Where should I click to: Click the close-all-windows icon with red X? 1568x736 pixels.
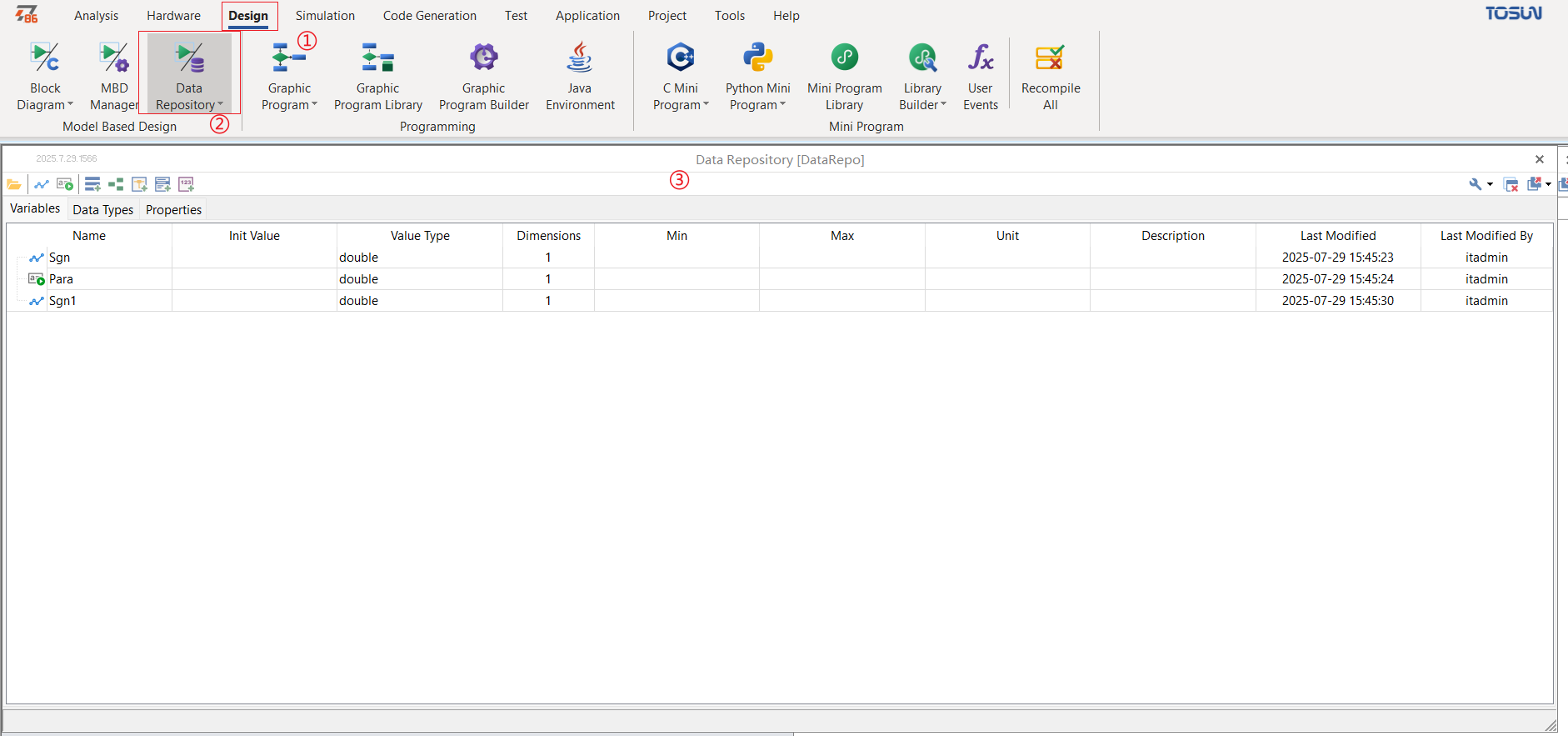pos(1511,184)
